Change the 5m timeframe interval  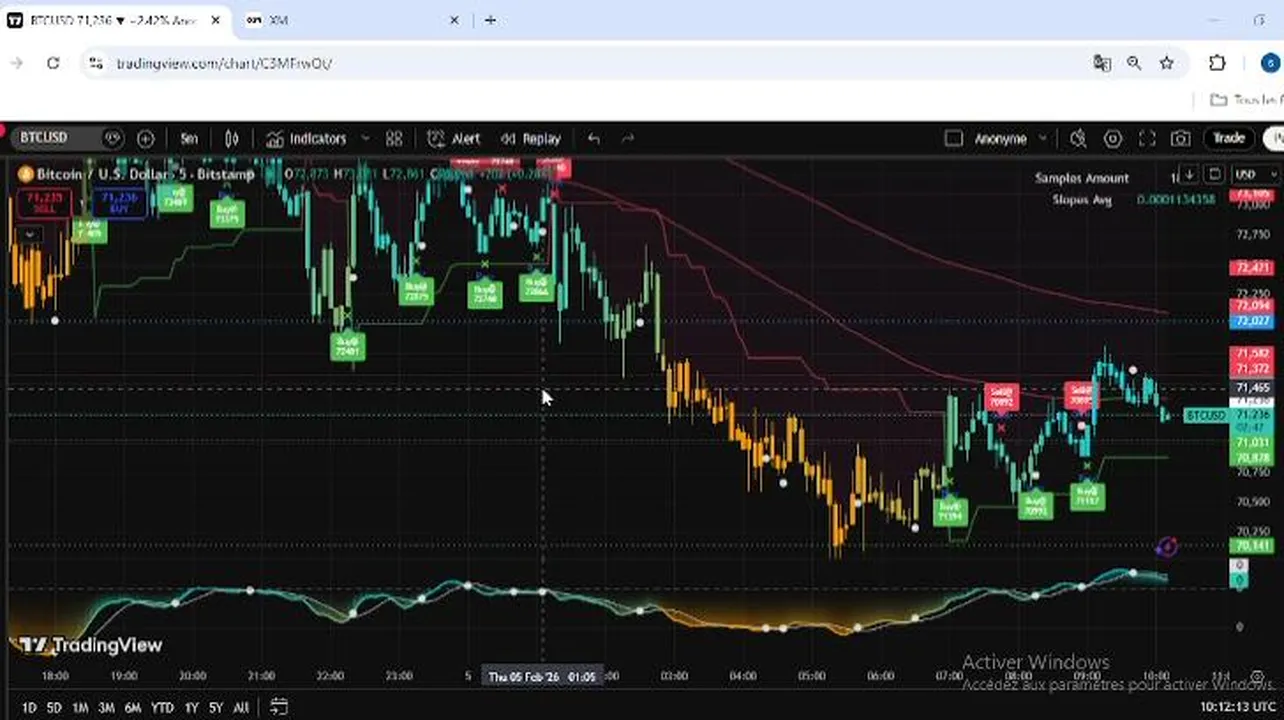189,138
